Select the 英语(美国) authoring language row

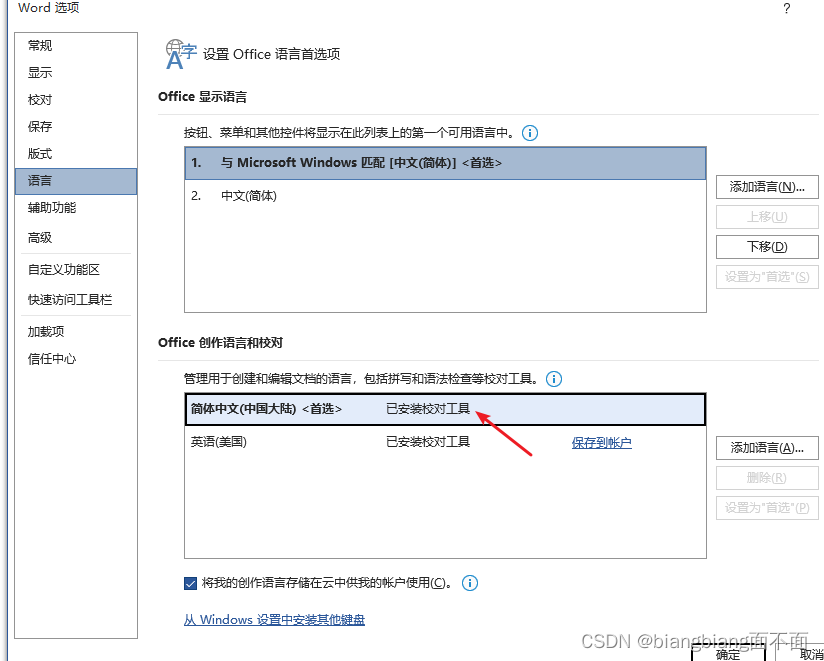(x=445, y=442)
